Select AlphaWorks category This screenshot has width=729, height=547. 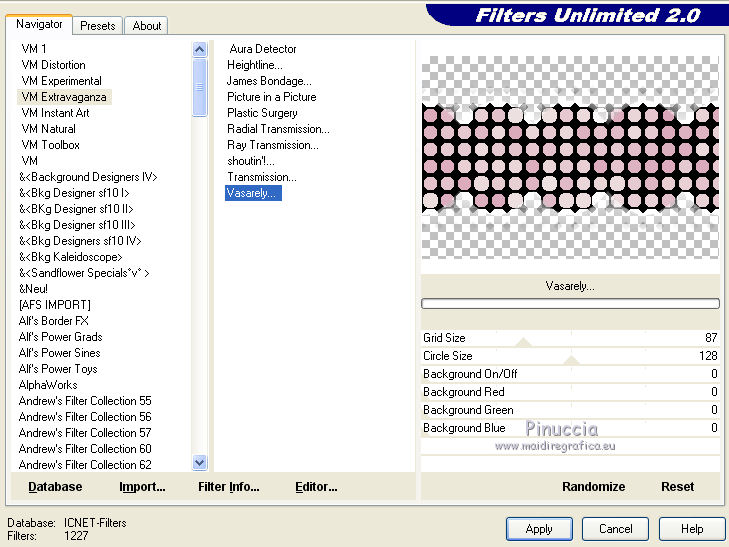(x=48, y=385)
